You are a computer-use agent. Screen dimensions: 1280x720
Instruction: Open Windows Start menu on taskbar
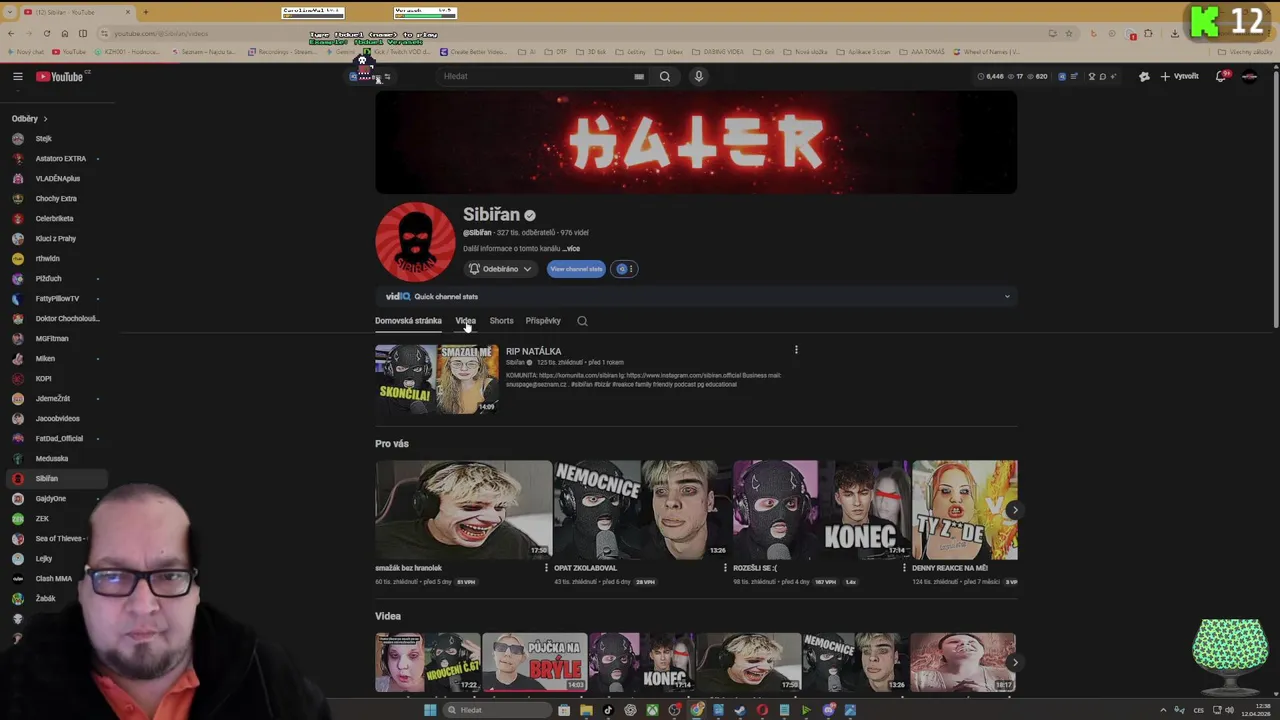coord(430,710)
